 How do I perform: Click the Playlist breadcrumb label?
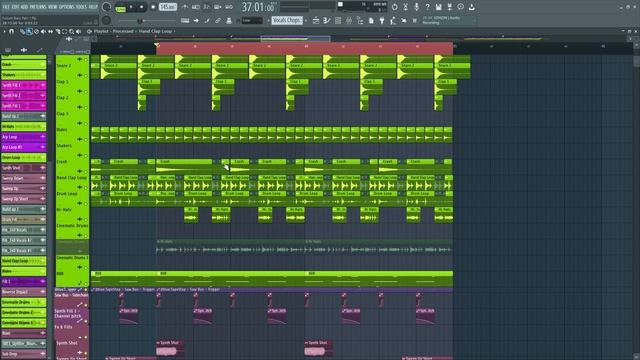pyautogui.click(x=101, y=31)
